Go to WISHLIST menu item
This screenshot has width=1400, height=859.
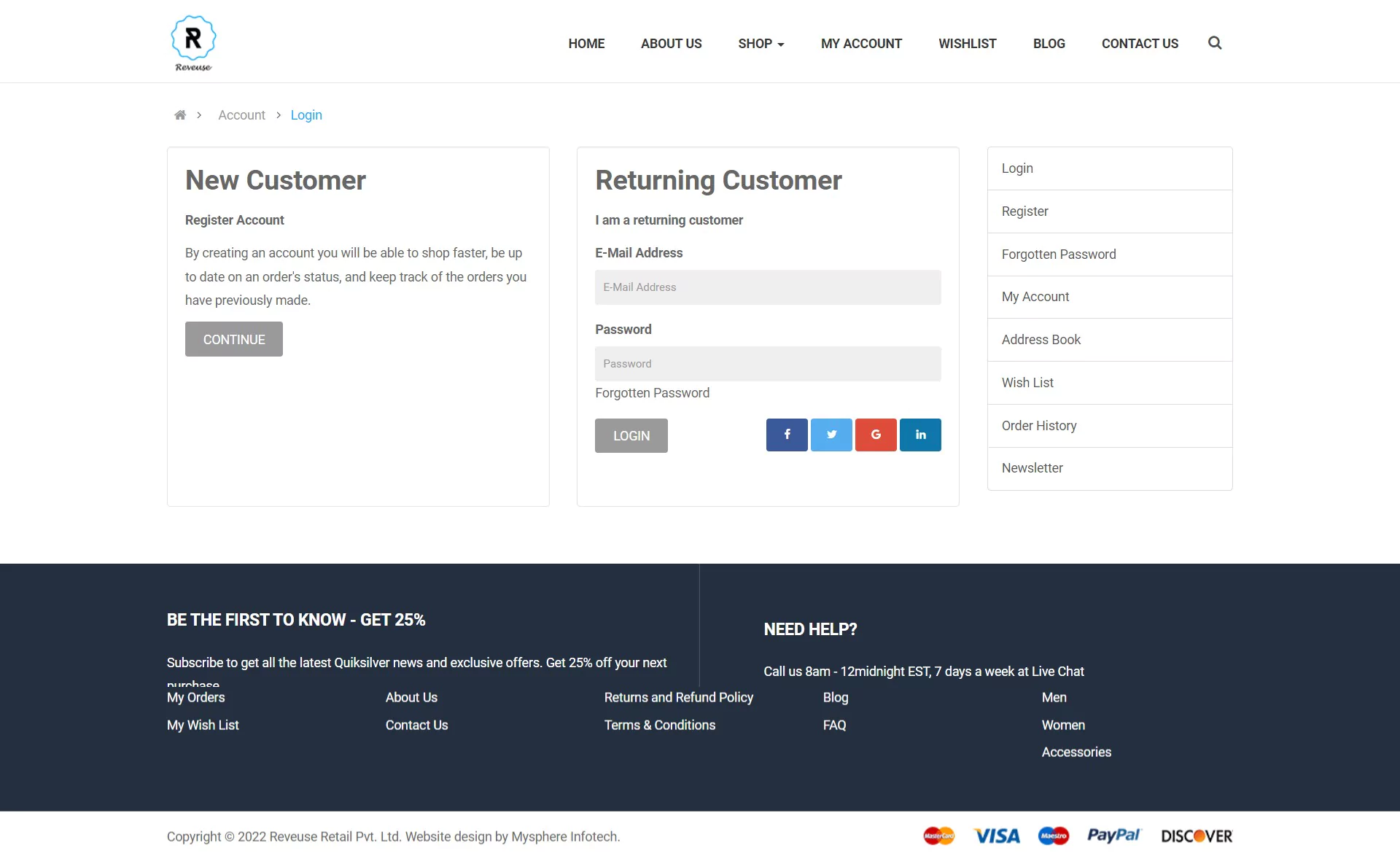tap(967, 44)
